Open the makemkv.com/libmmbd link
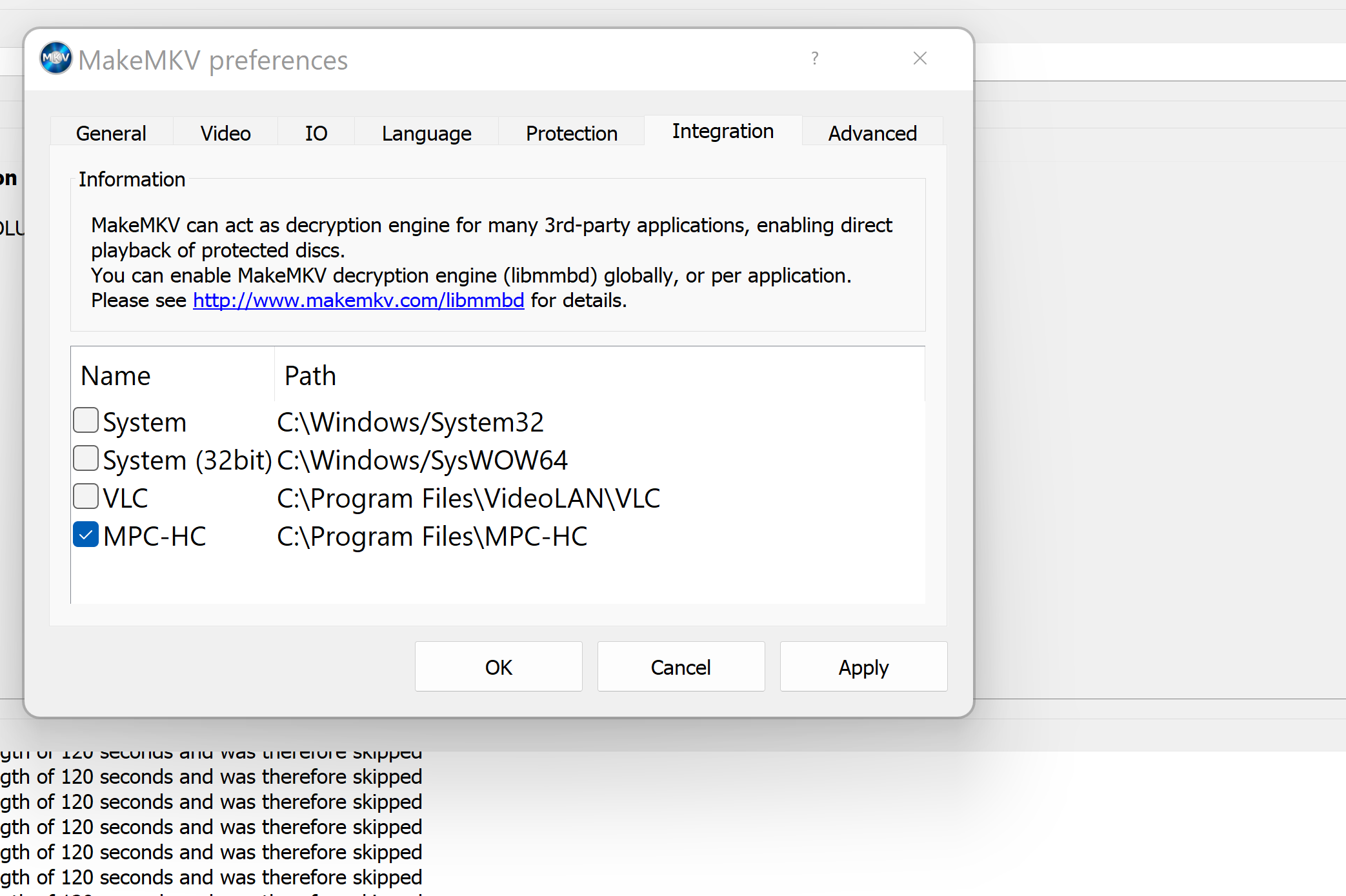The image size is (1346, 896). click(x=358, y=301)
